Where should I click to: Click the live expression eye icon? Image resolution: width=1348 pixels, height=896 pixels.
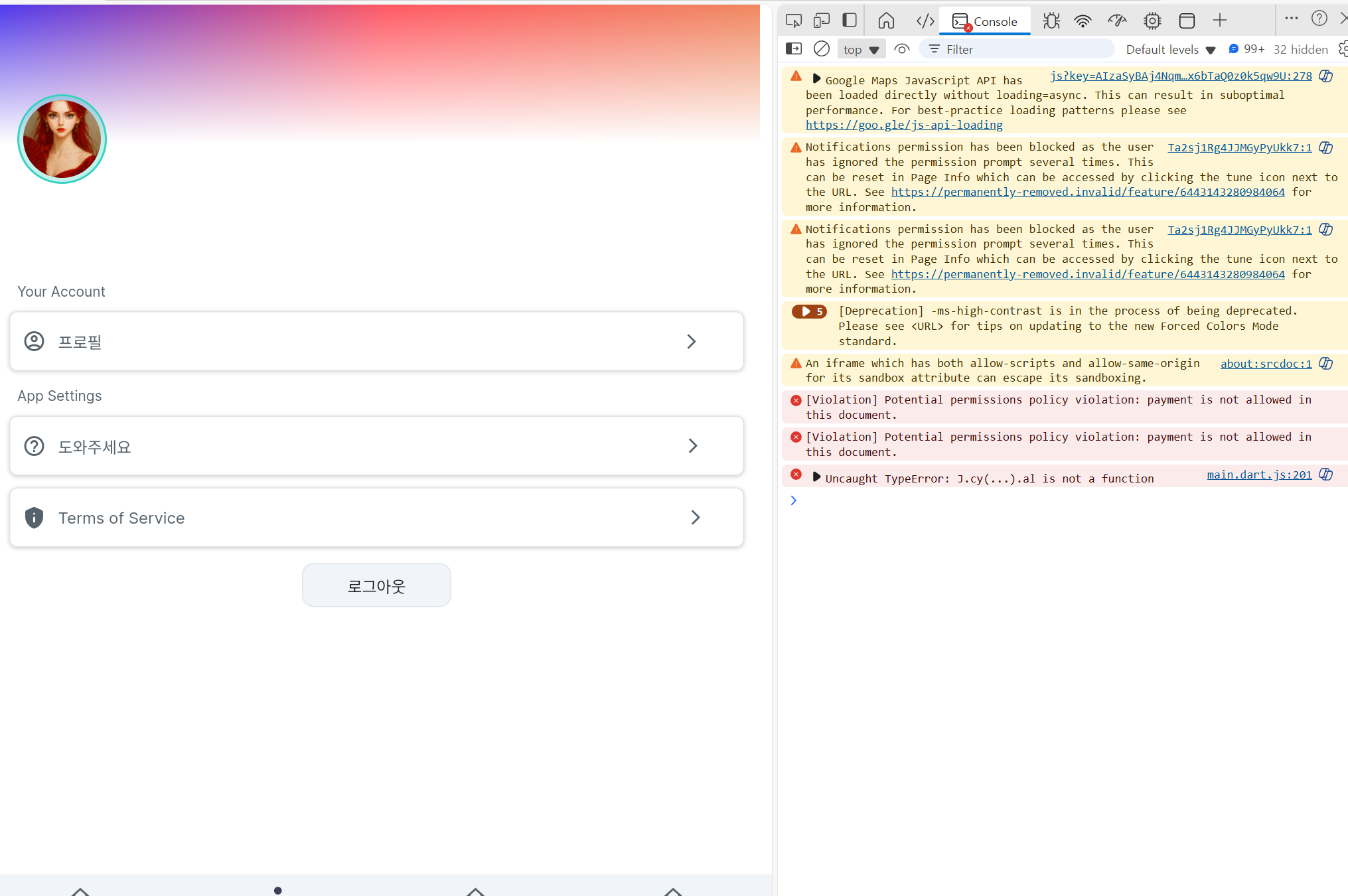pos(902,48)
